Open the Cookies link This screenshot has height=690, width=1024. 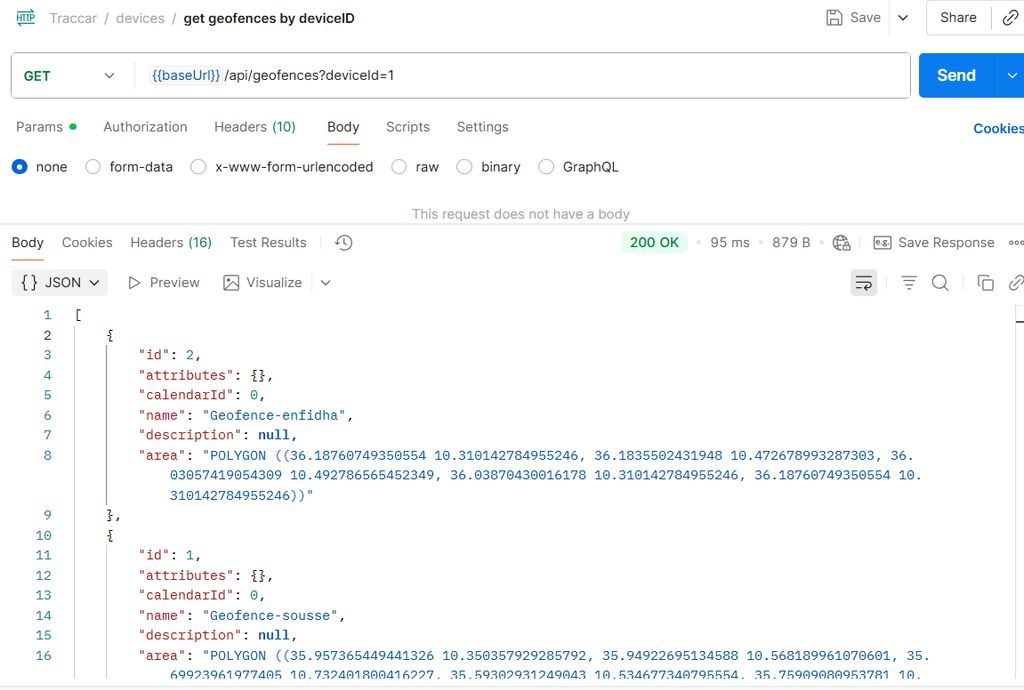[x=997, y=128]
